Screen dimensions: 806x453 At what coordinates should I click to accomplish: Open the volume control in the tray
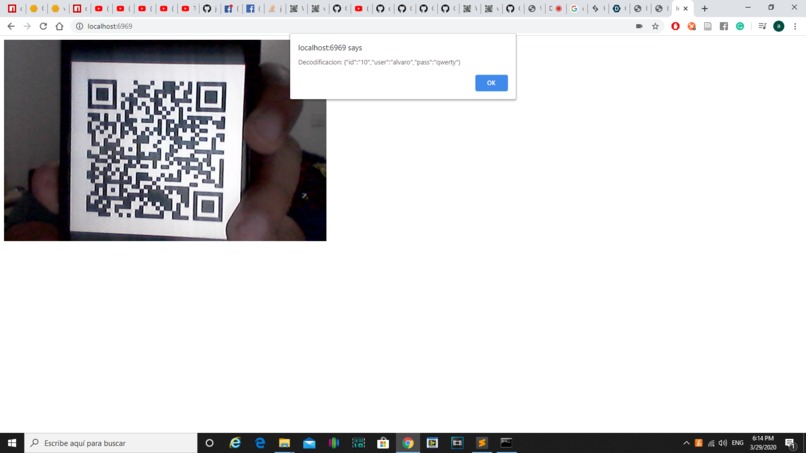[723, 443]
